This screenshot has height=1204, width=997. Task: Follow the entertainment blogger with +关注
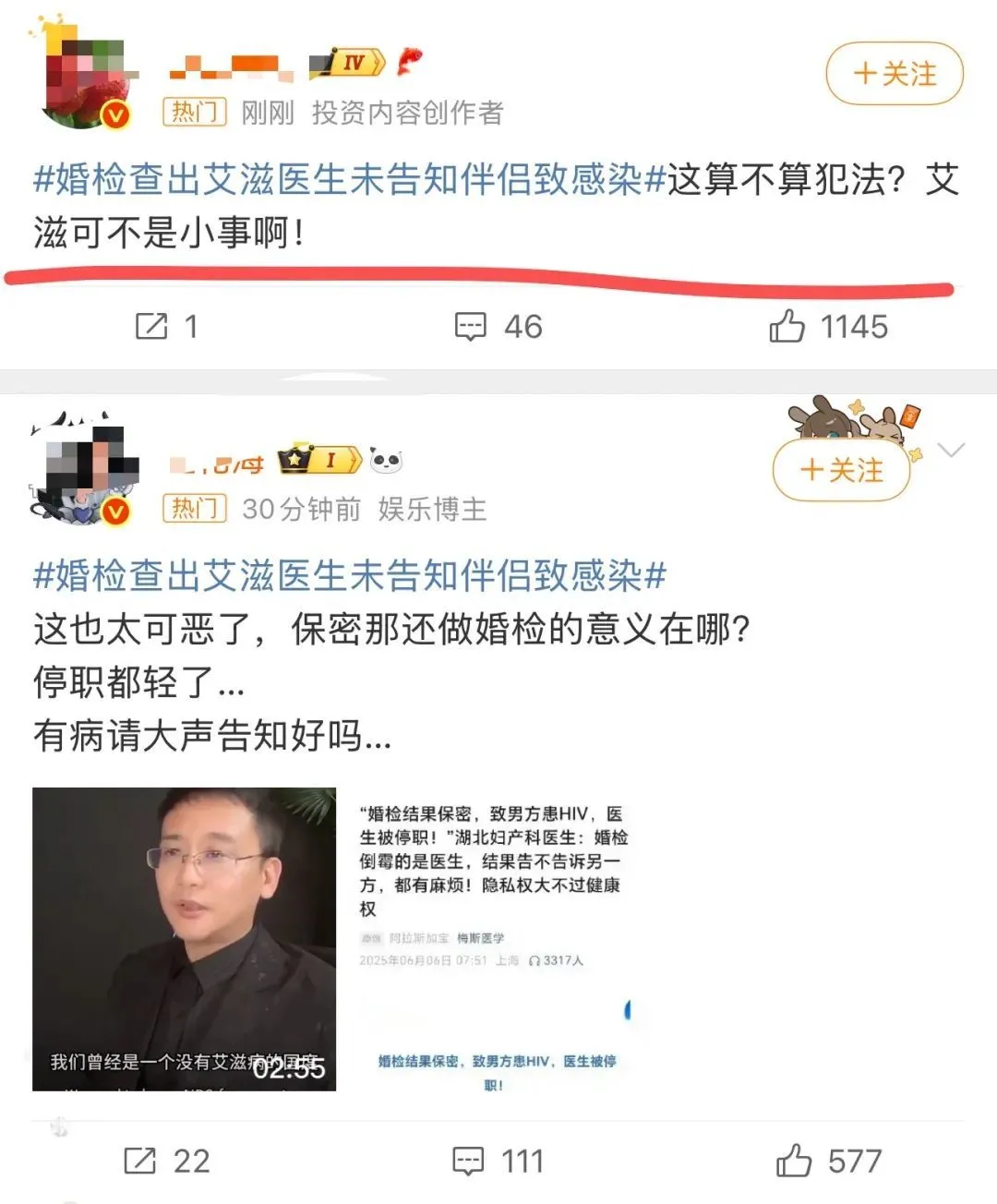841,470
